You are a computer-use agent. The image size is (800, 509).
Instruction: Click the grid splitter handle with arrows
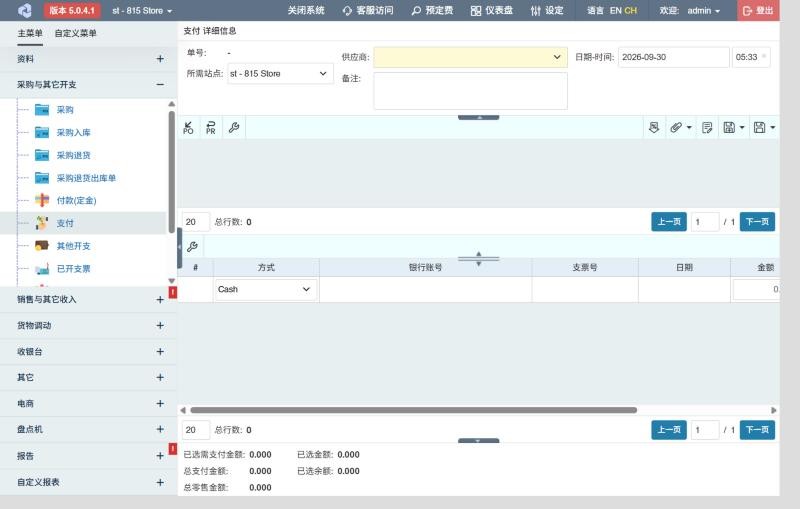[479, 259]
